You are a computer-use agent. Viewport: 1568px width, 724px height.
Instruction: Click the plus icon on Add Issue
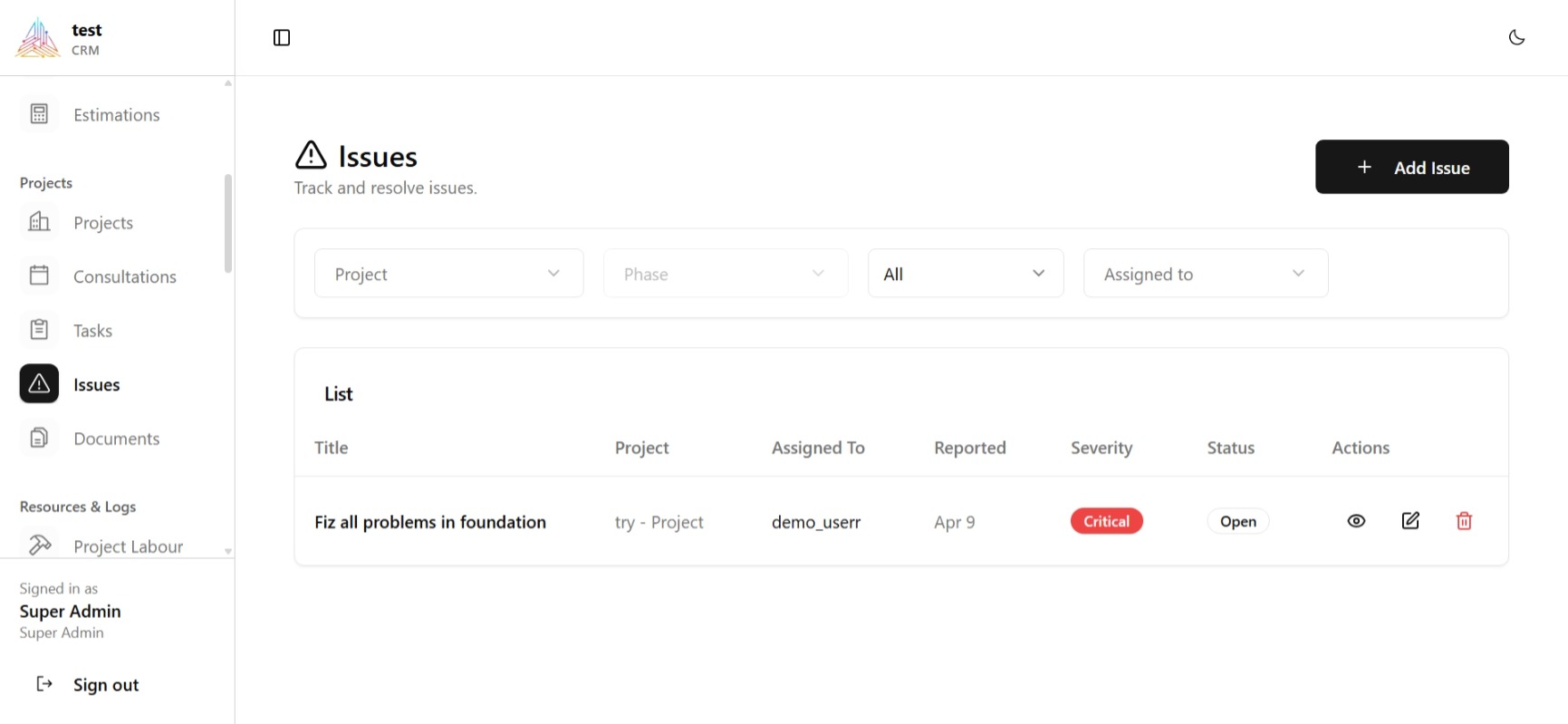tap(1364, 167)
